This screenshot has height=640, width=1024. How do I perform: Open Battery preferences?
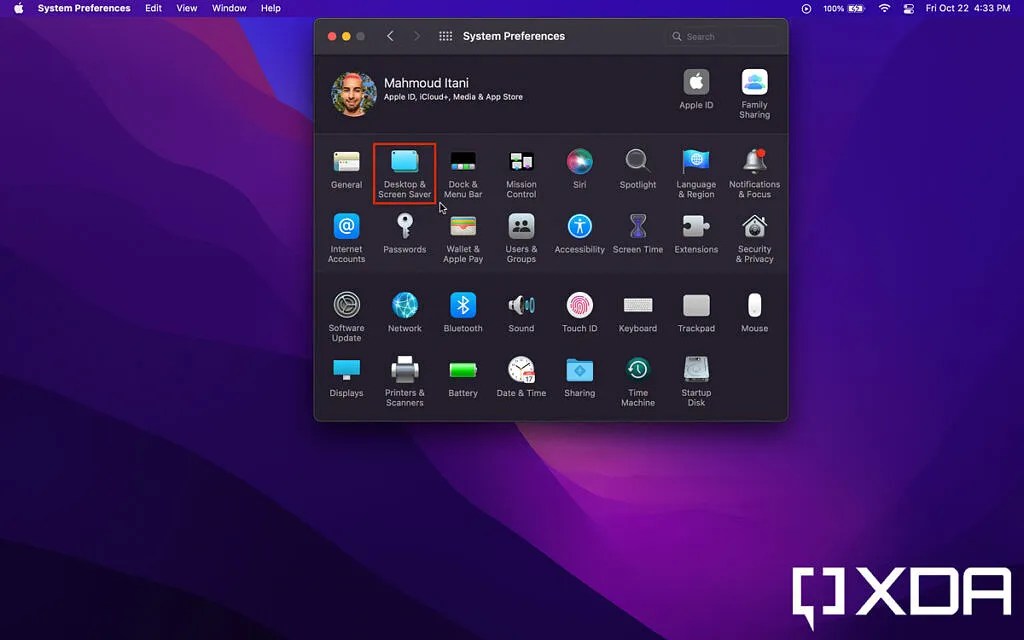[463, 378]
